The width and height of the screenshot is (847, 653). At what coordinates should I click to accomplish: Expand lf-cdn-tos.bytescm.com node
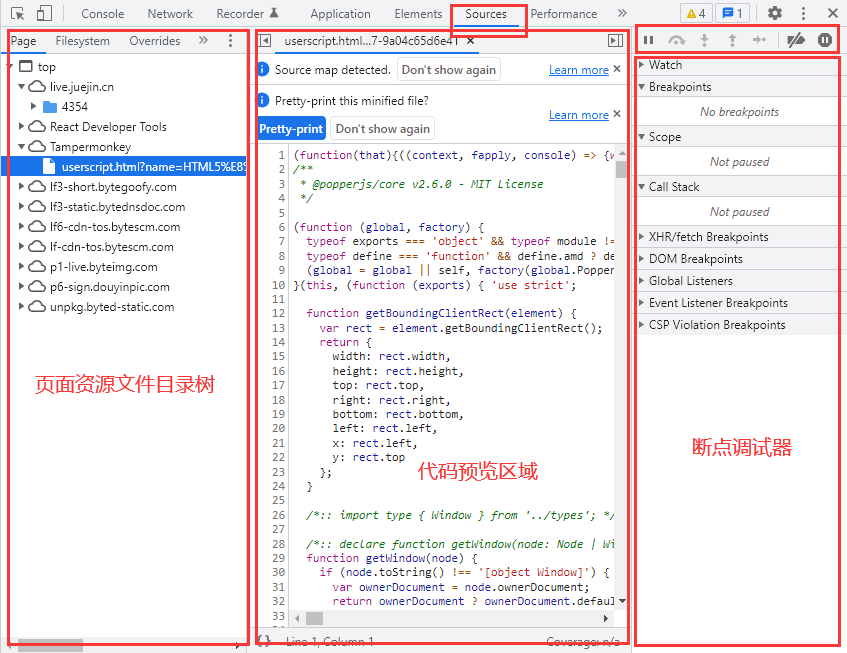[22, 246]
